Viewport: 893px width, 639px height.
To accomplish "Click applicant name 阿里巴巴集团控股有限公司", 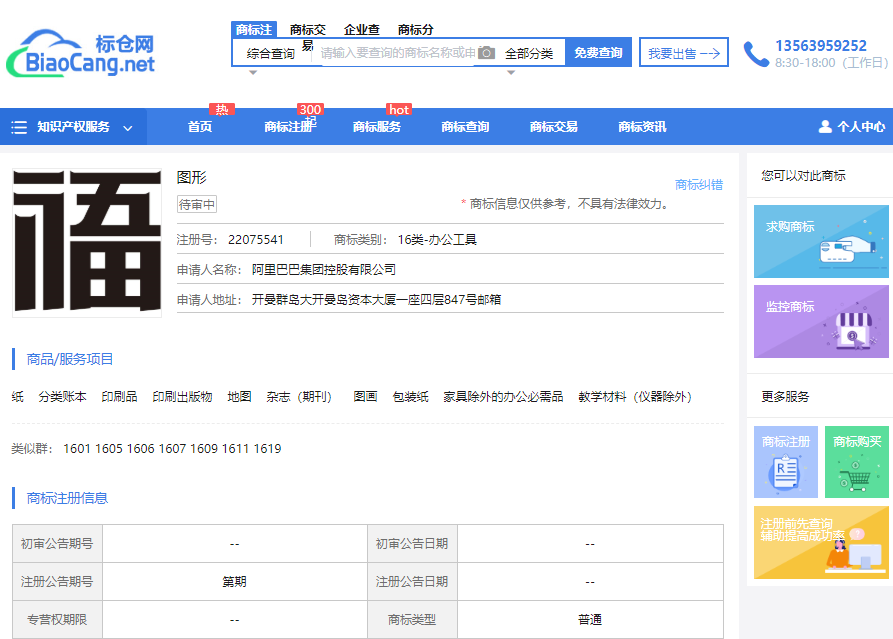I will click(x=323, y=269).
